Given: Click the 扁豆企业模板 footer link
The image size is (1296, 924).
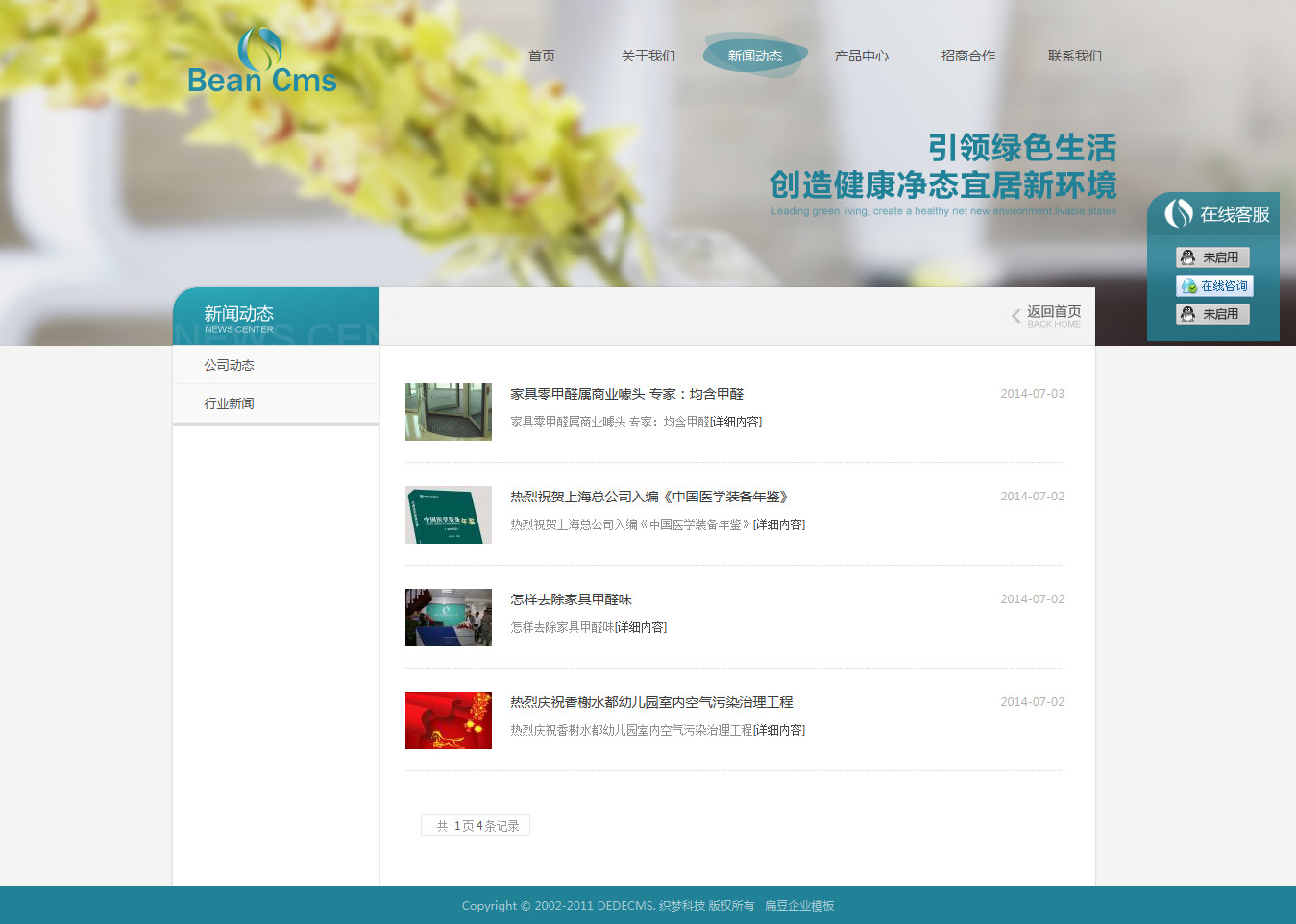Looking at the screenshot, I should (x=799, y=906).
